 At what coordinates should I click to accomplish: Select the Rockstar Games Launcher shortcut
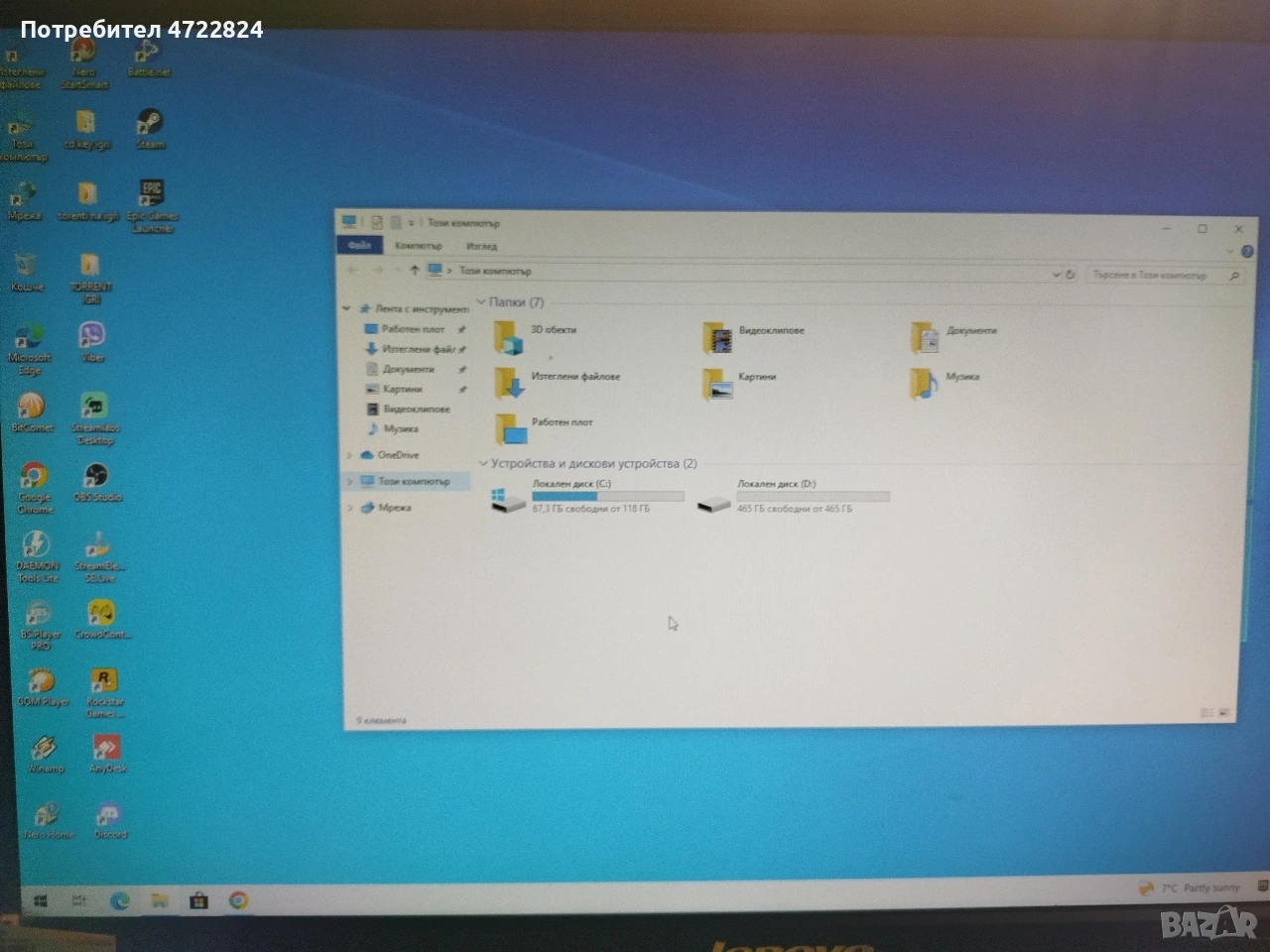click(x=104, y=692)
